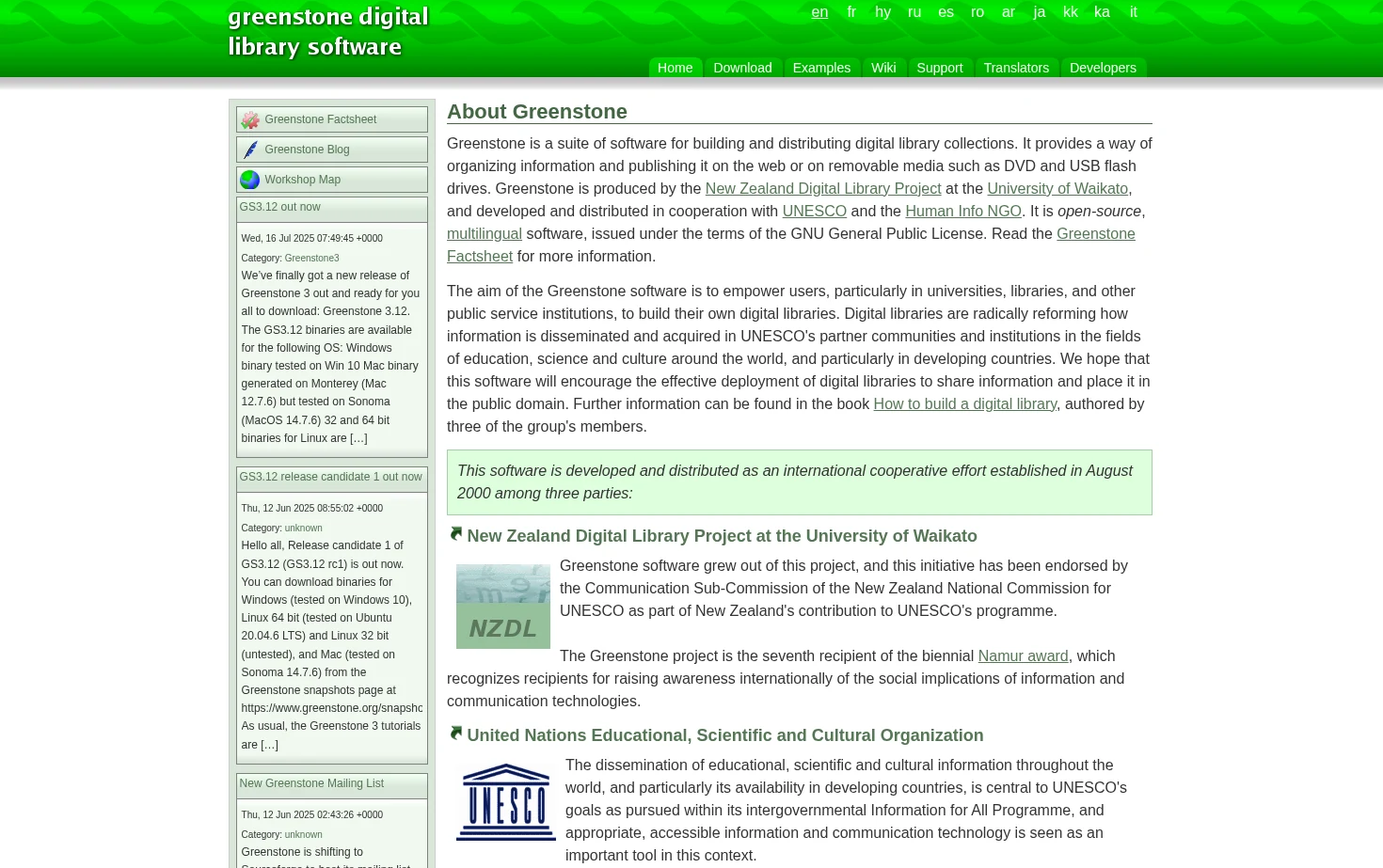Visit the University of Waikato link

pos(1057,188)
